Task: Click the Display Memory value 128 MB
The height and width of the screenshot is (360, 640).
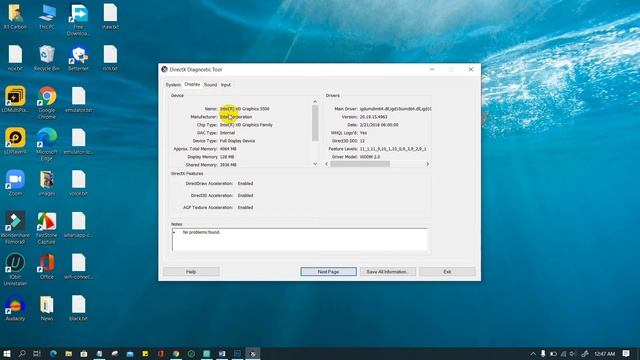Action: click(x=227, y=157)
